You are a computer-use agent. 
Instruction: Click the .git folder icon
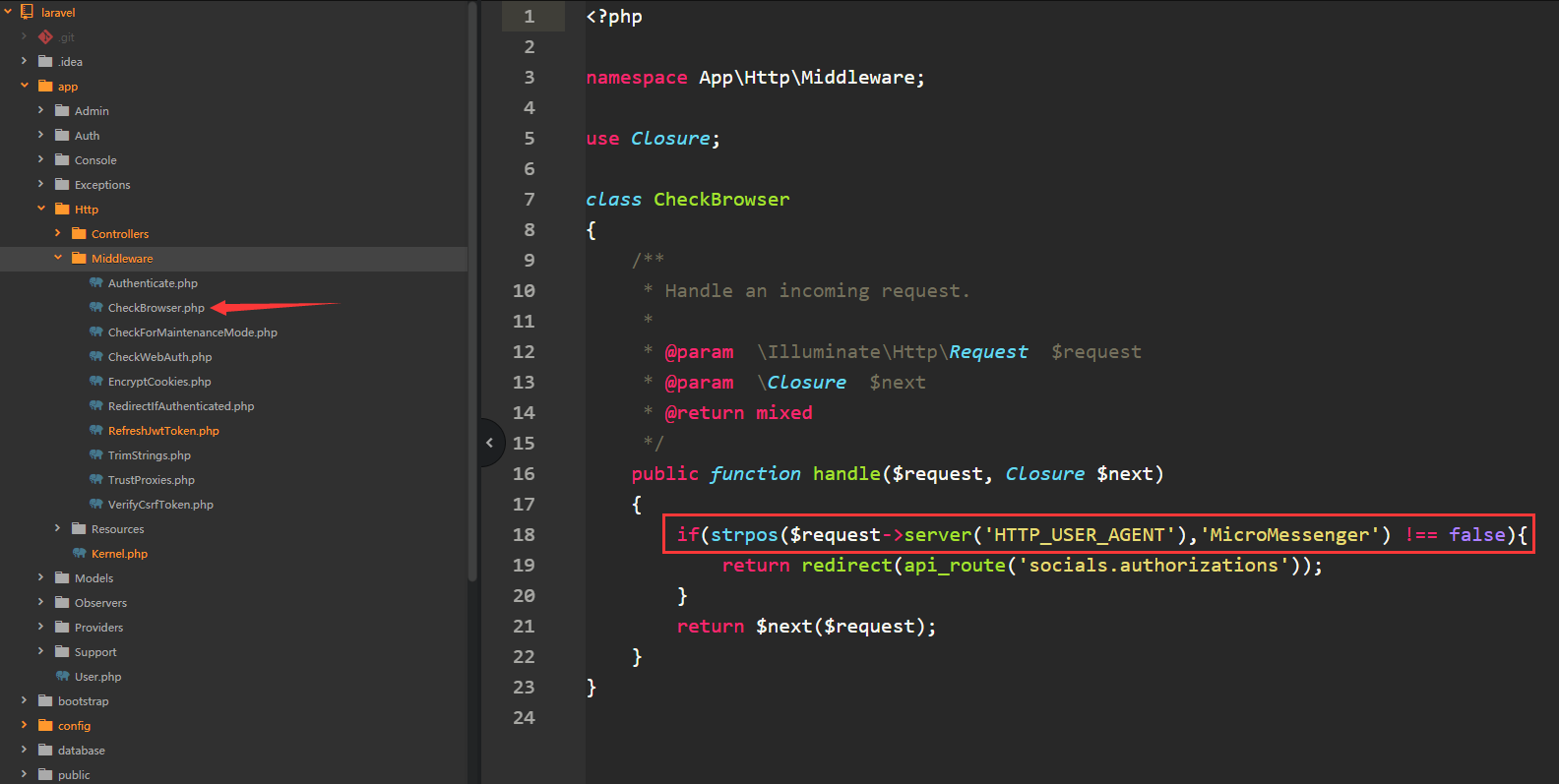pos(45,36)
